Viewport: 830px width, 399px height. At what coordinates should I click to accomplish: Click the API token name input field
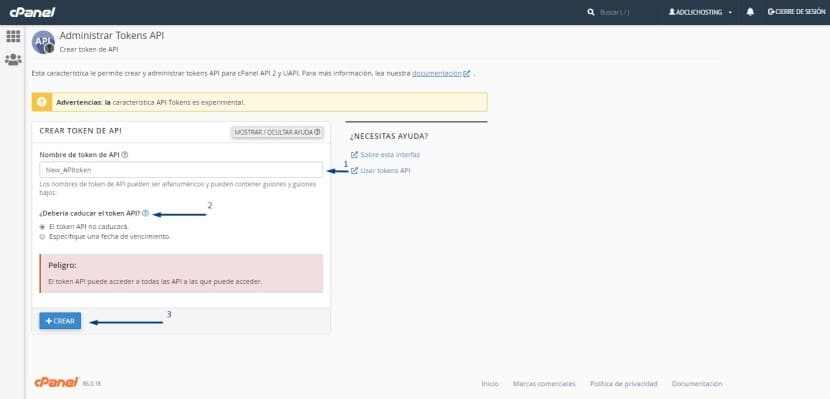coord(181,170)
